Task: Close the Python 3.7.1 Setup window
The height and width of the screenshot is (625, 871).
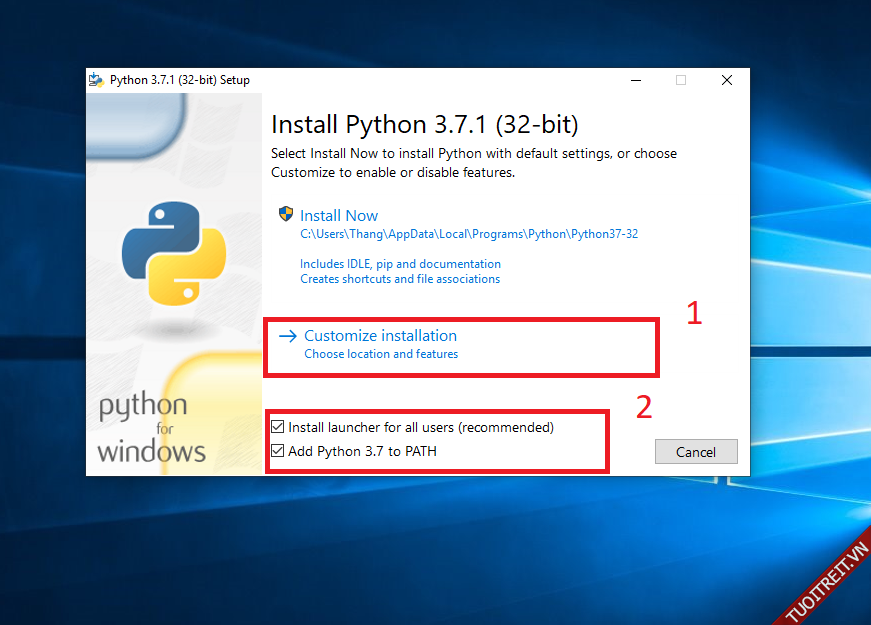Action: (727, 80)
